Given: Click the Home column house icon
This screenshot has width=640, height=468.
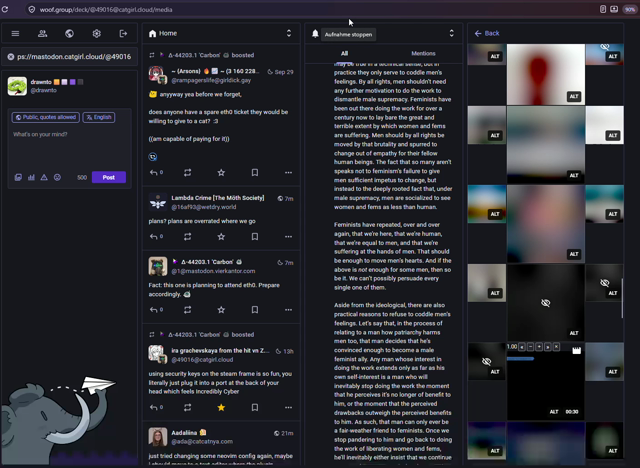Looking at the screenshot, I should (153, 33).
